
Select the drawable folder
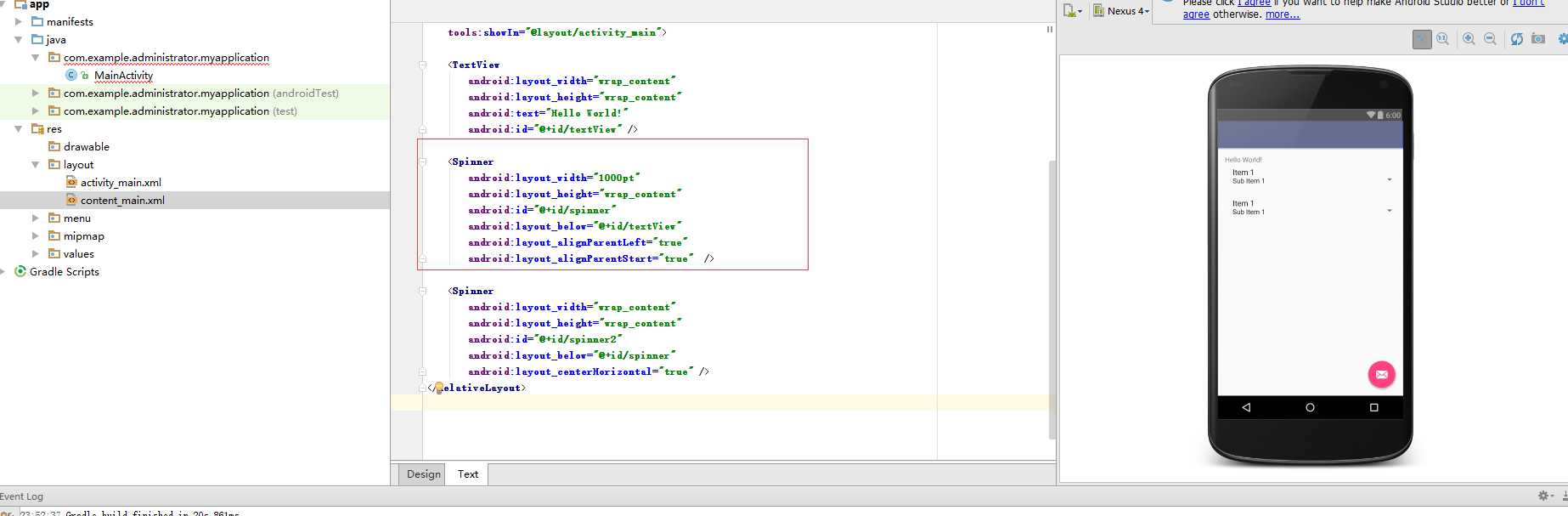pos(86,147)
